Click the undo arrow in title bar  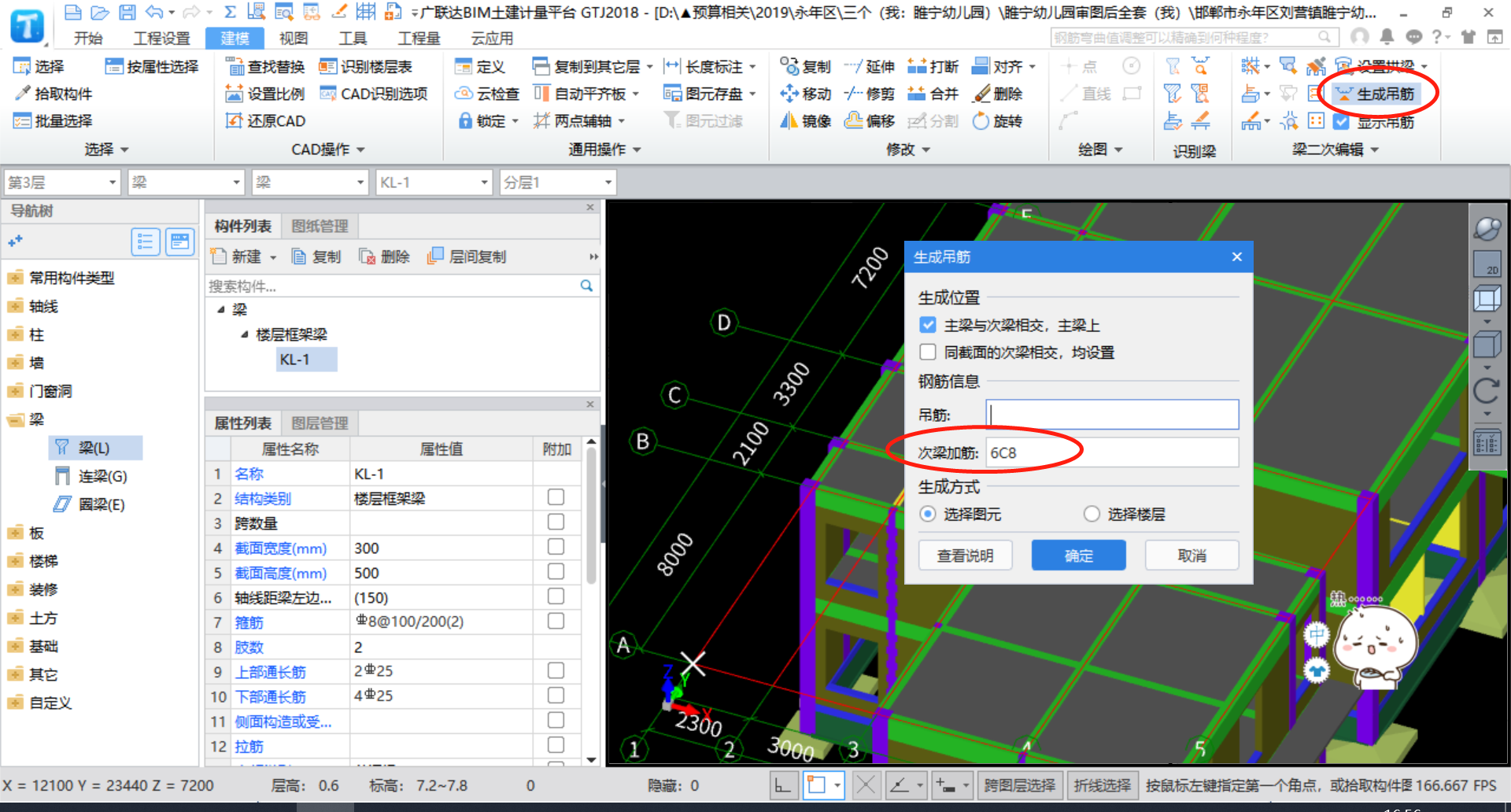(154, 12)
